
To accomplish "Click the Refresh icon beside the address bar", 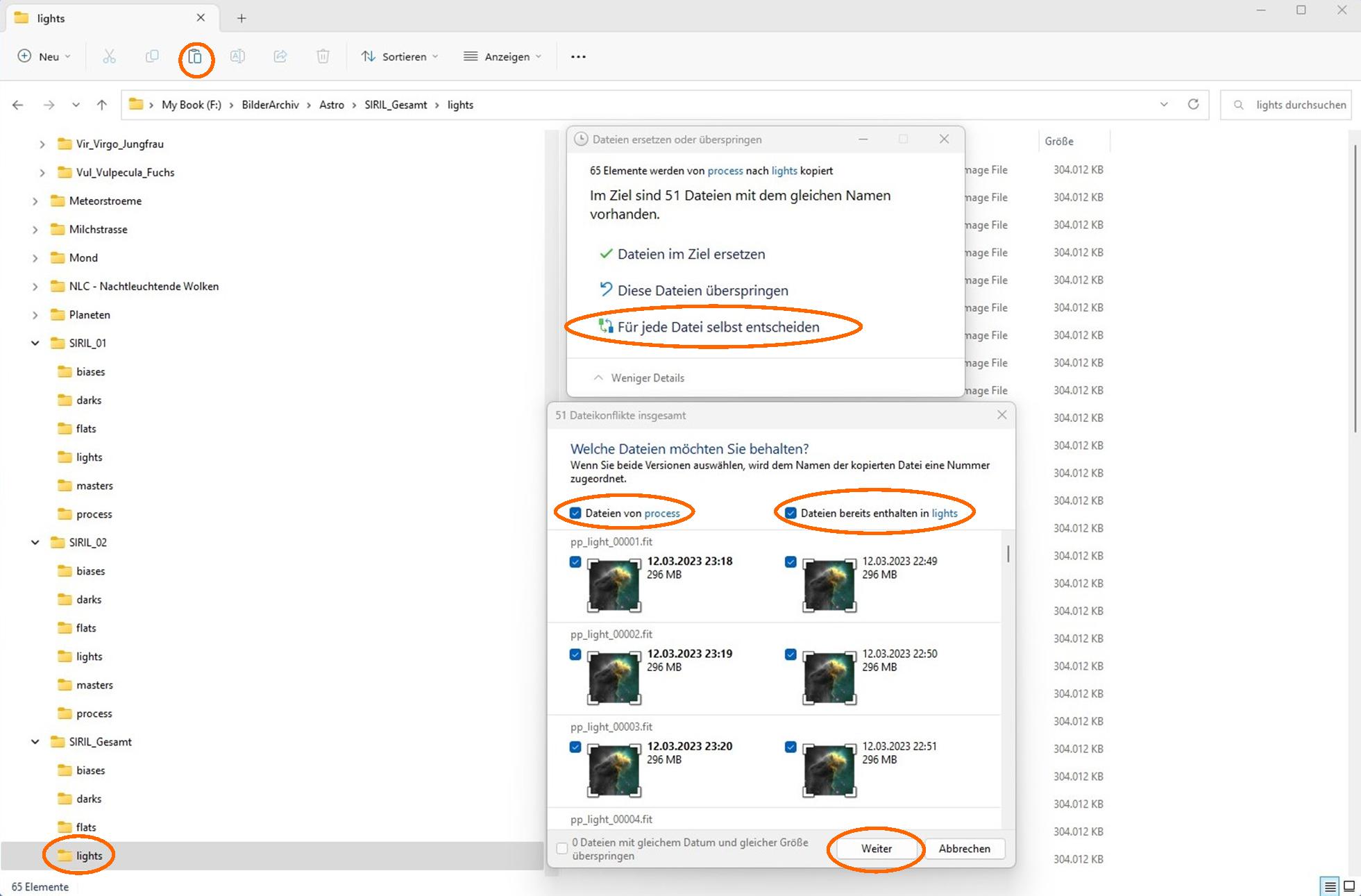I will point(1193,105).
